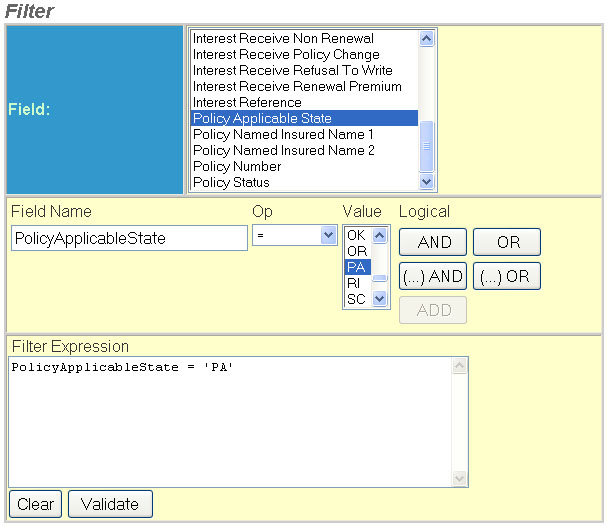This screenshot has height=526, width=607.
Task: Select SC in the Value list
Action: point(356,299)
